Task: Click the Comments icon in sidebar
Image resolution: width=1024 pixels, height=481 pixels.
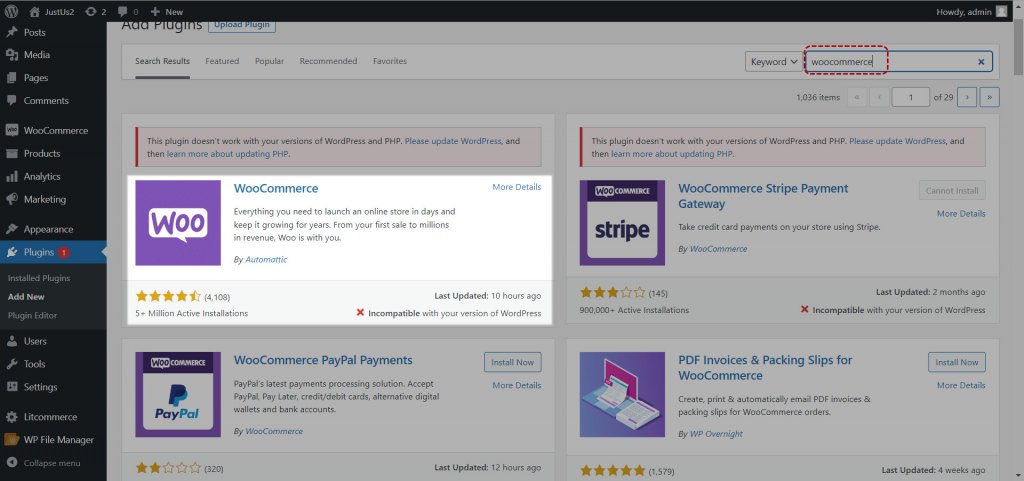Action: click(x=12, y=101)
